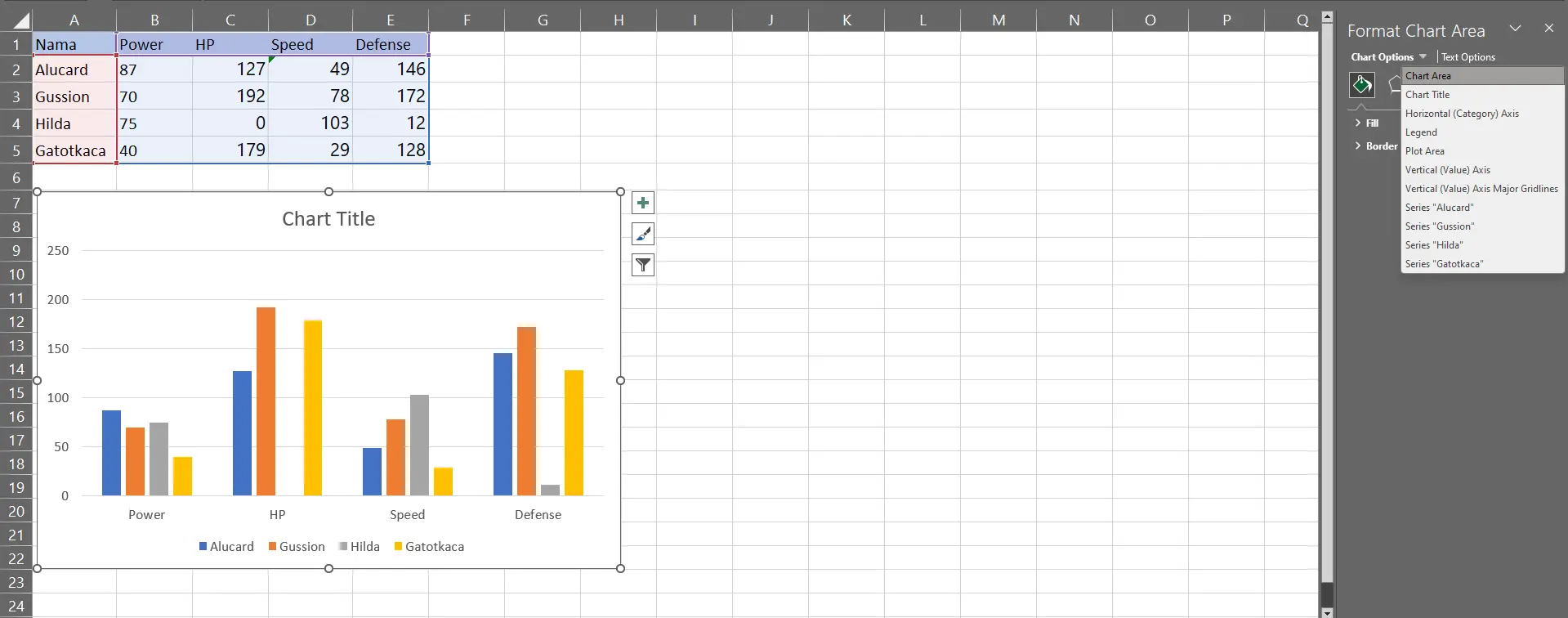Click the chart's bottom-right corner sizing handle
The width and height of the screenshot is (1568, 618).
(620, 568)
